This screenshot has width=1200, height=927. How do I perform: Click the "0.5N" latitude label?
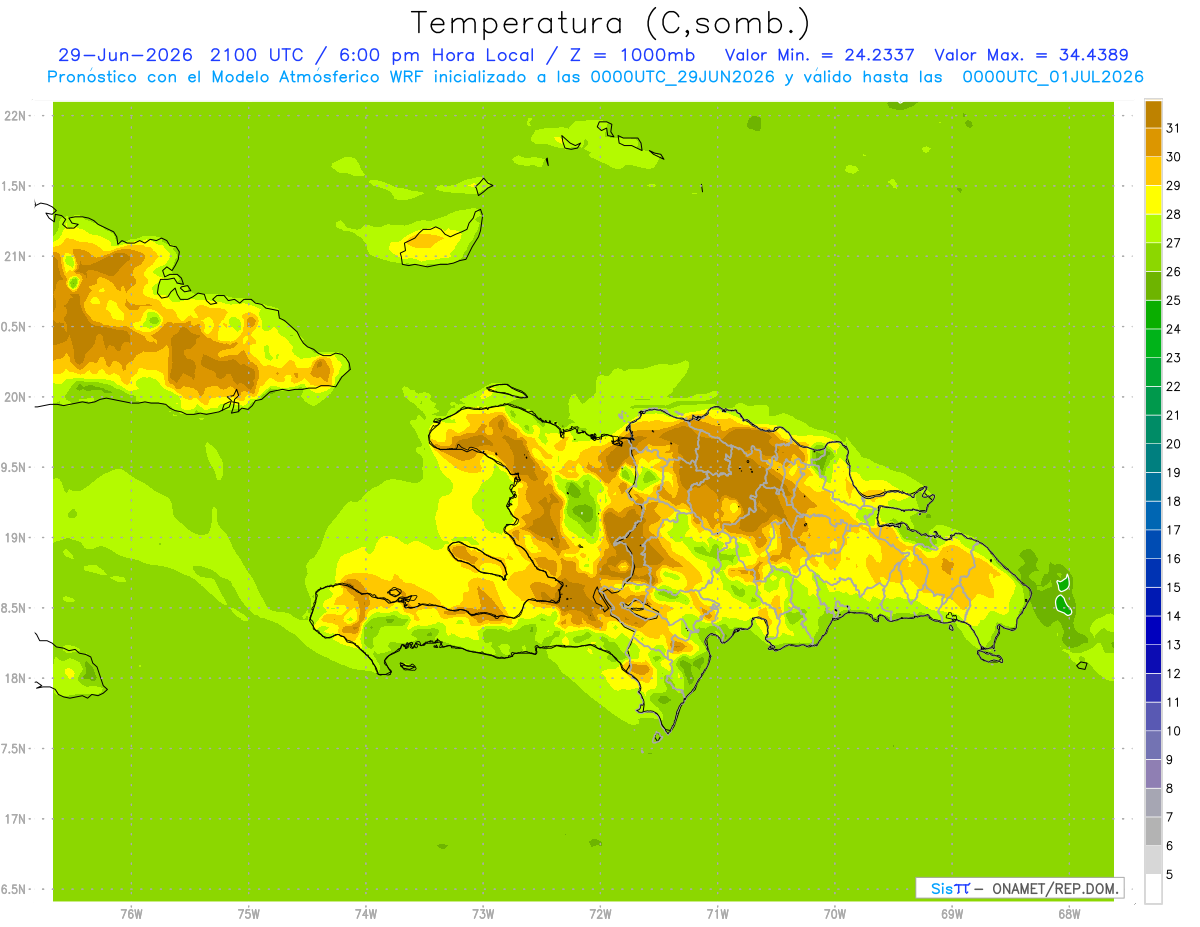[15, 327]
